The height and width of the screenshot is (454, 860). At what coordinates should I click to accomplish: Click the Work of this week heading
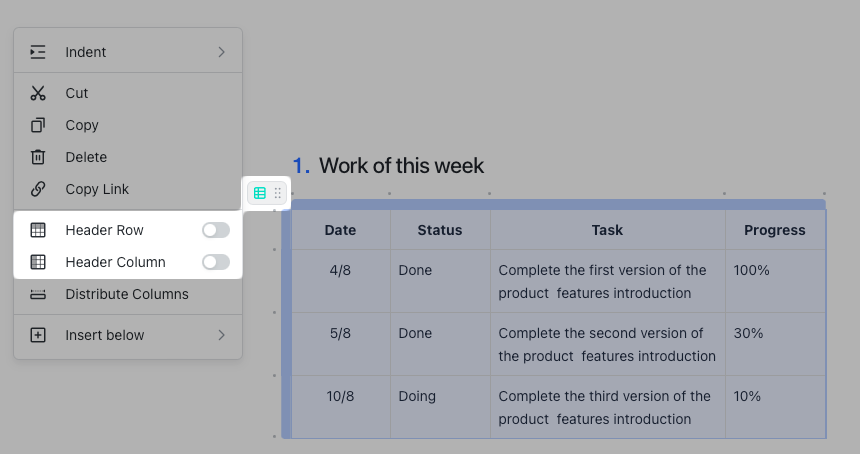click(x=401, y=166)
